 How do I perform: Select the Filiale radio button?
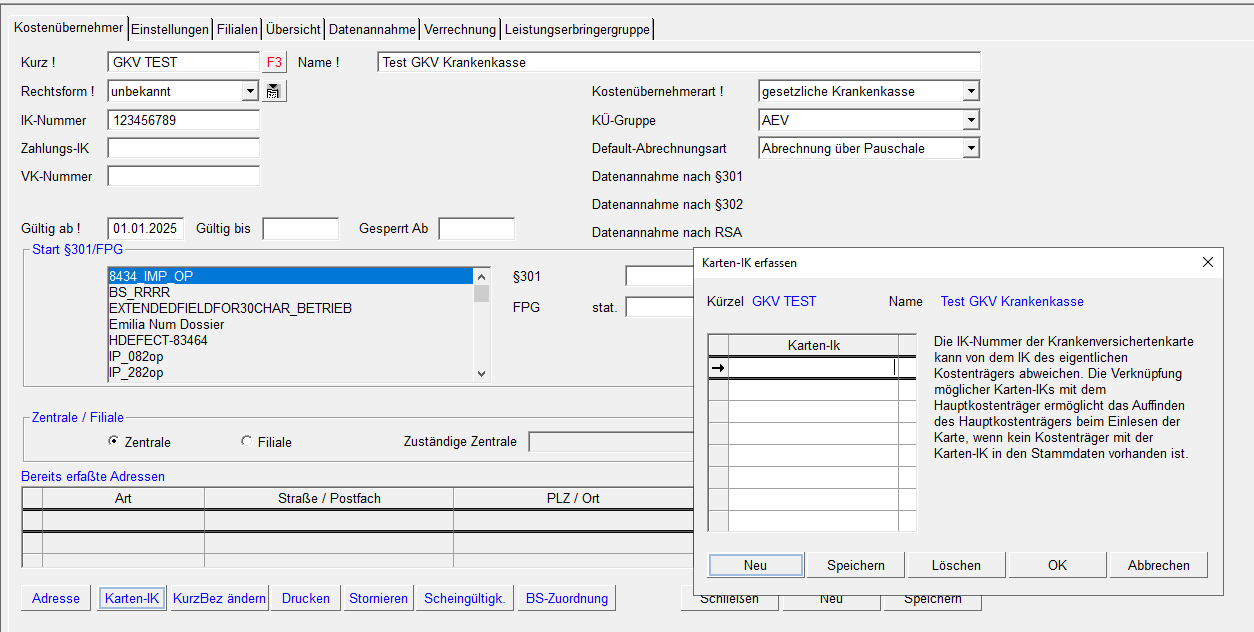[247, 441]
